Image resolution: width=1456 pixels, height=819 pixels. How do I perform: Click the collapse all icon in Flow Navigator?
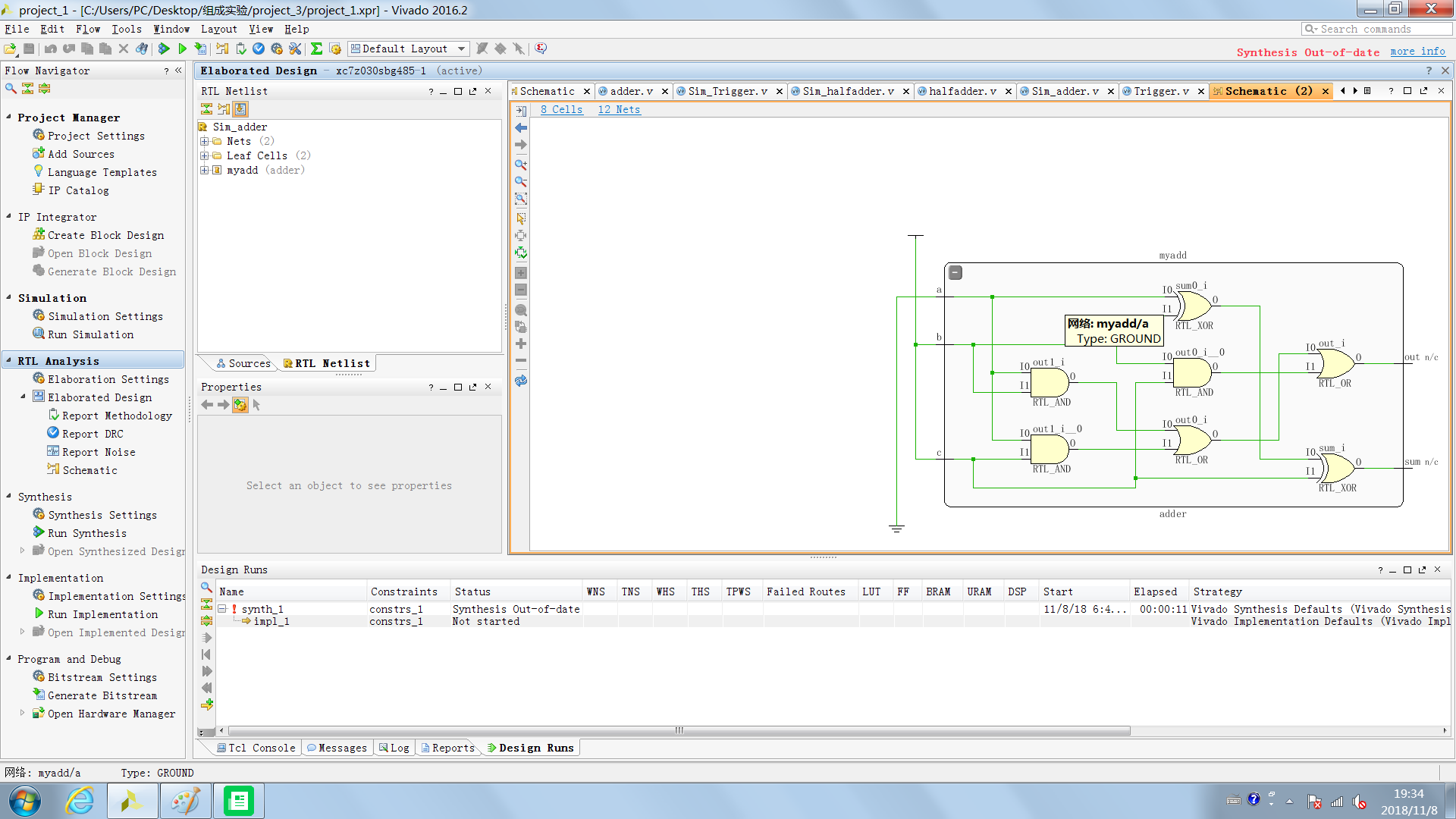pos(27,89)
